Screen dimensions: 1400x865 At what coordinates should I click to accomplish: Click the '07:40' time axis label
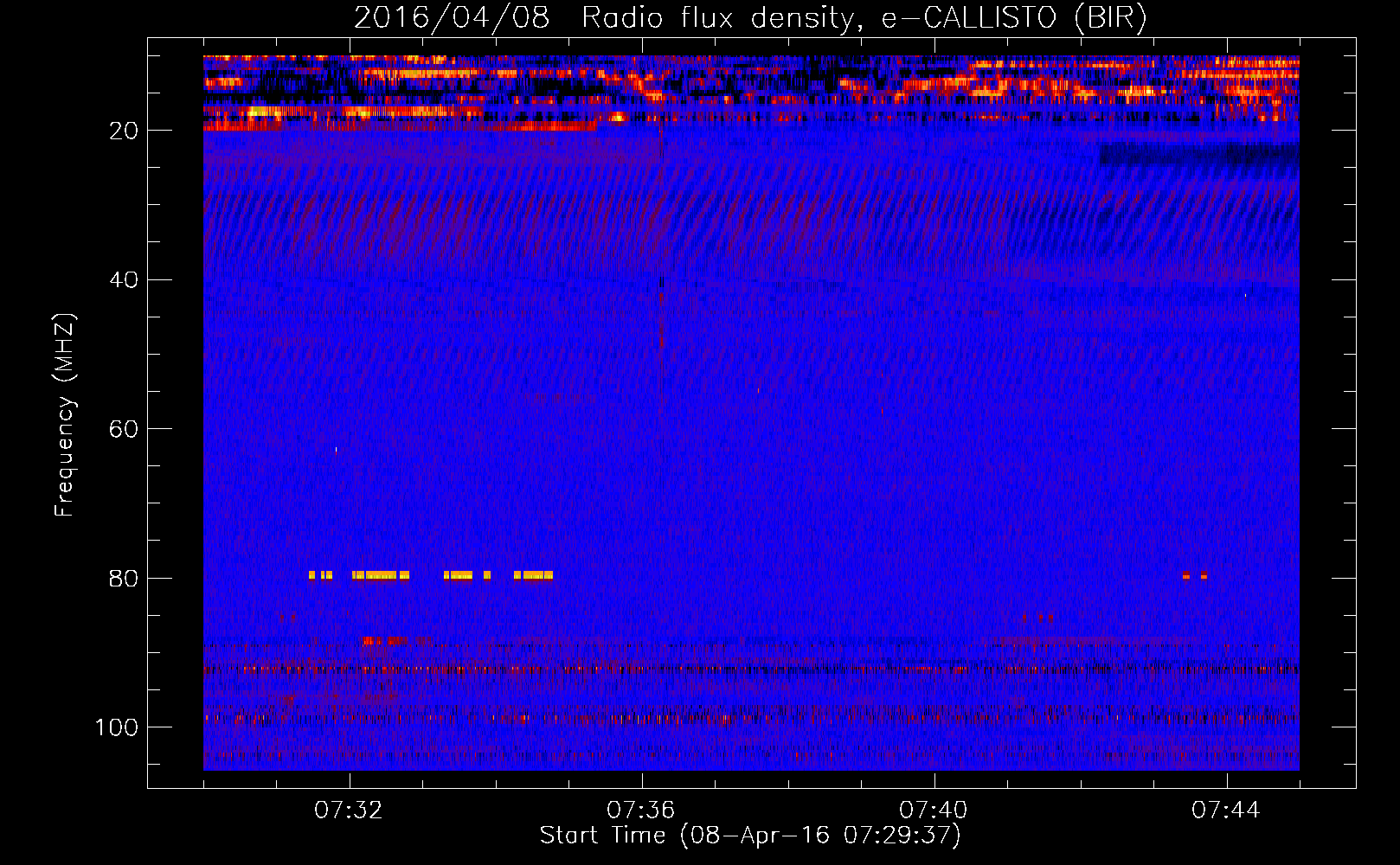pos(934,811)
